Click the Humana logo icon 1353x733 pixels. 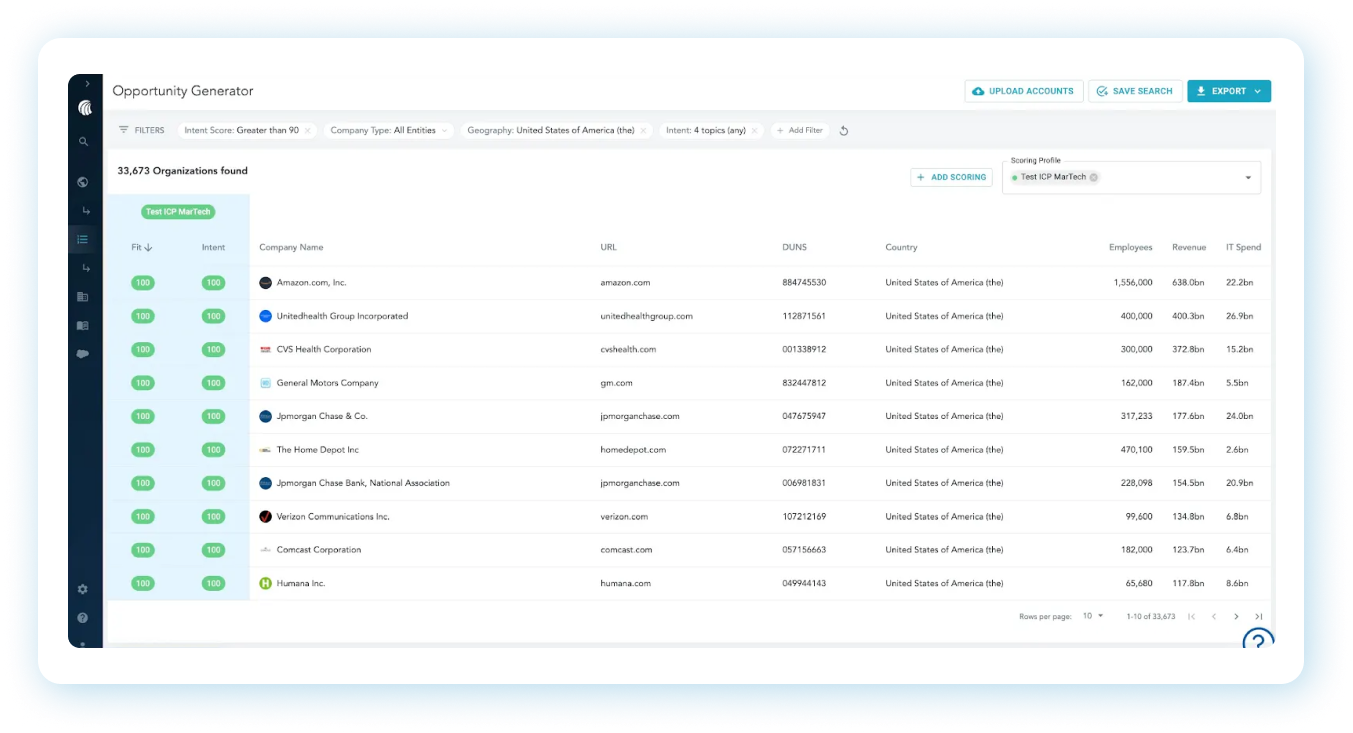[x=266, y=583]
